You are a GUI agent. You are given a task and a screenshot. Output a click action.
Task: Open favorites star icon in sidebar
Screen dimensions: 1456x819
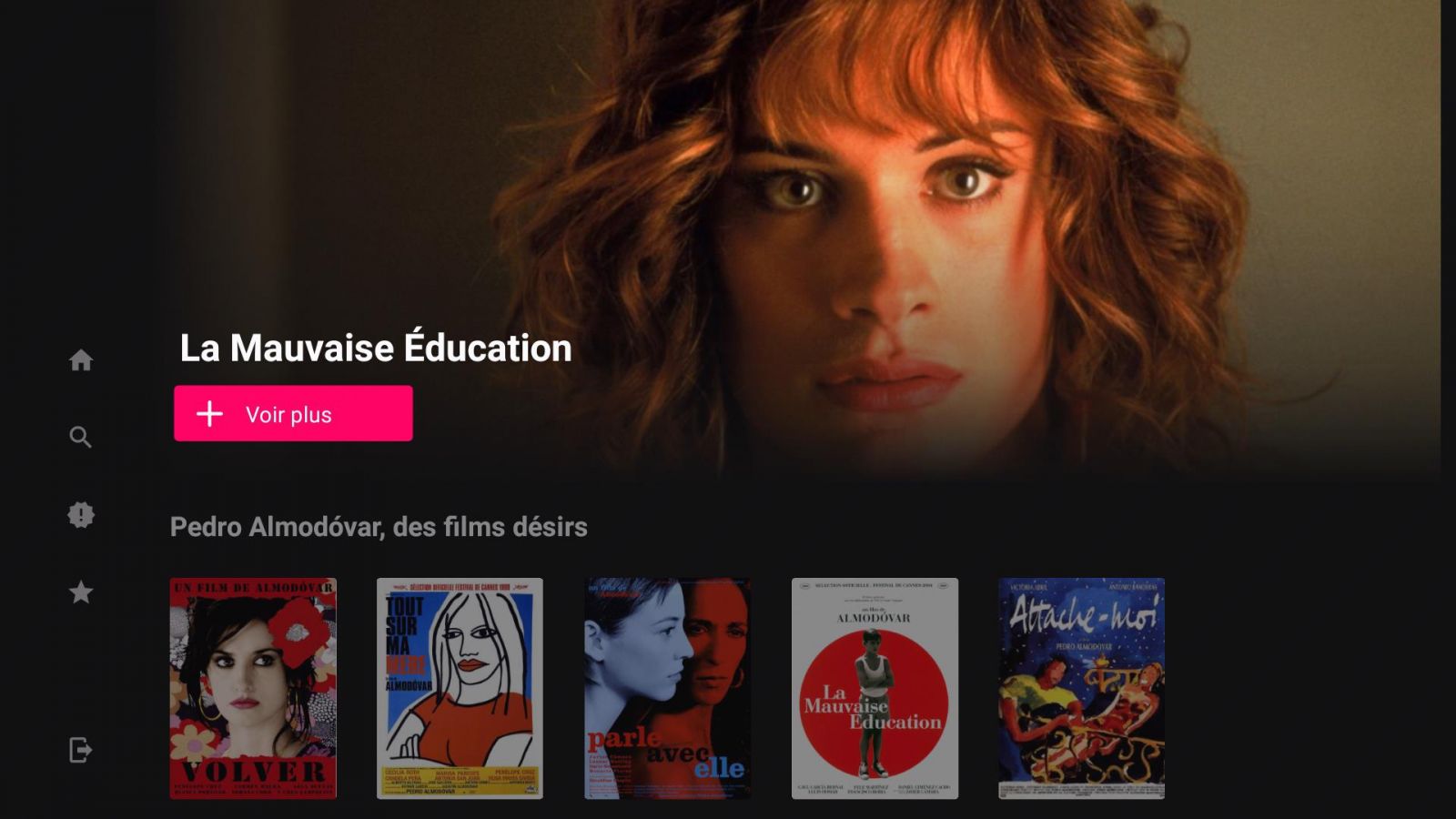point(81,592)
